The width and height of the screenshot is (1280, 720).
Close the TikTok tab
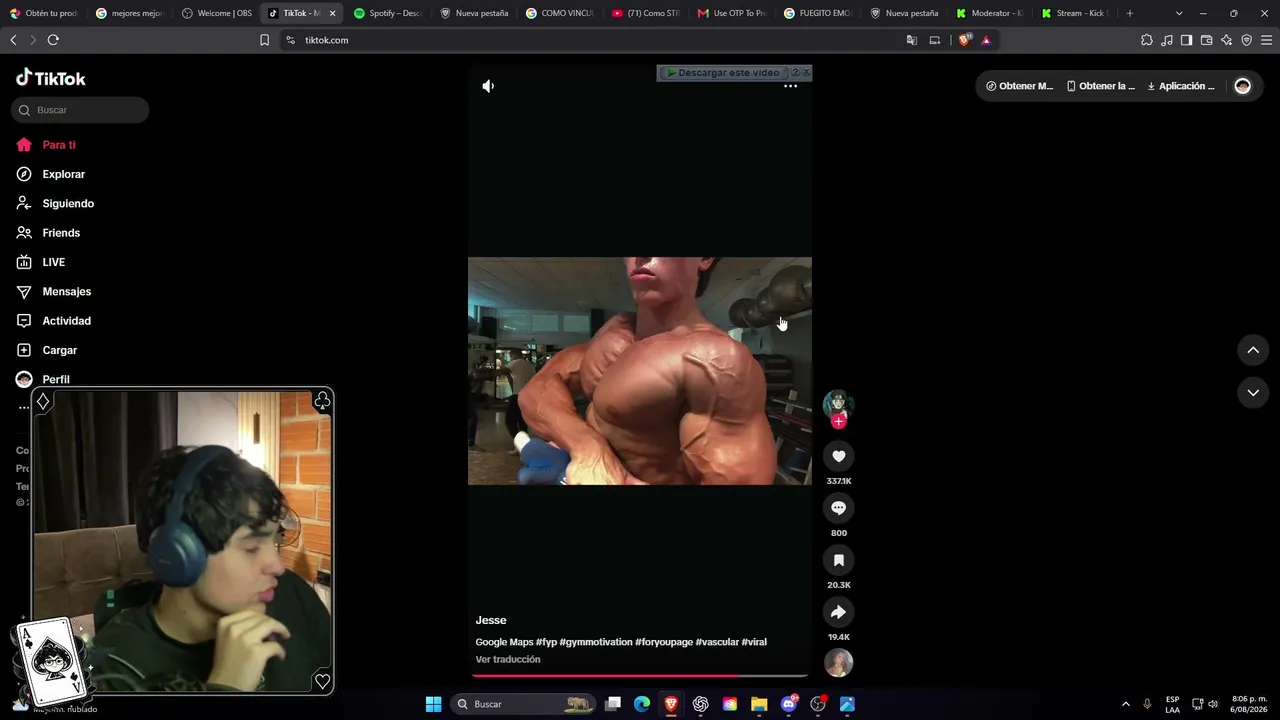[x=332, y=13]
